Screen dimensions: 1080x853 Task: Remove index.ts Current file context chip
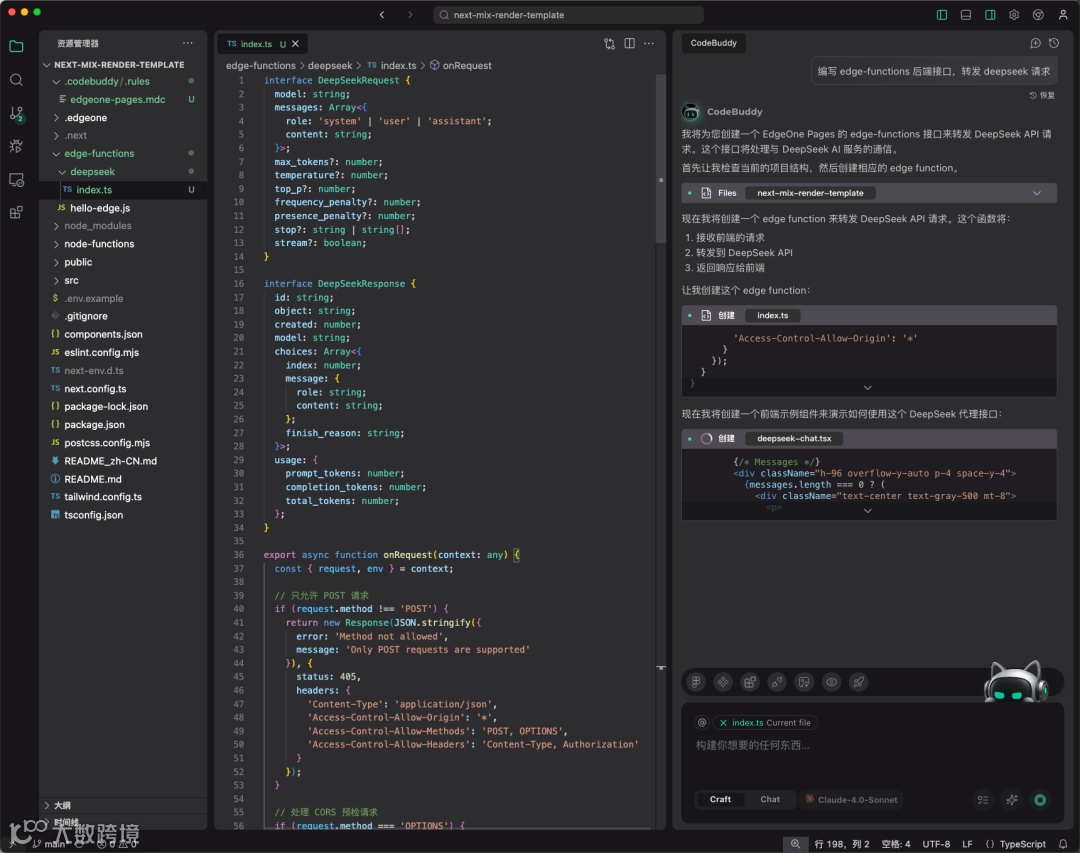723,723
